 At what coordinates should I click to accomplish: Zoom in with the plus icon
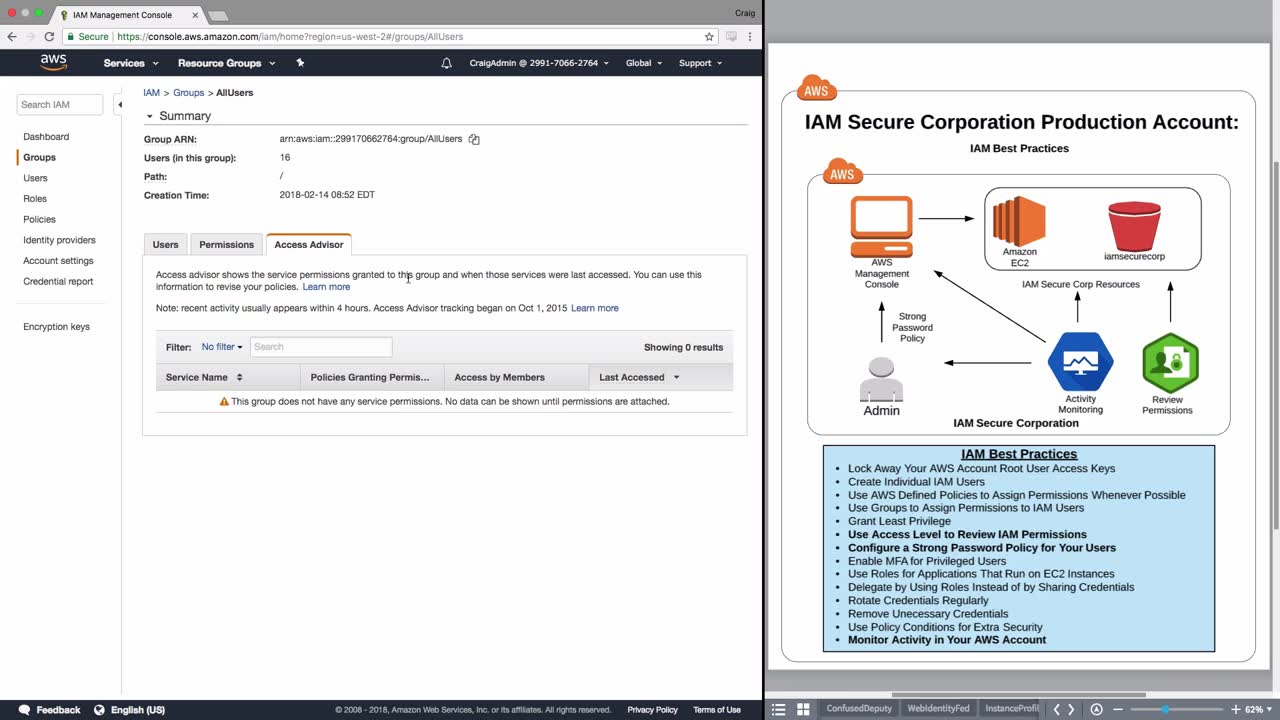1236,709
